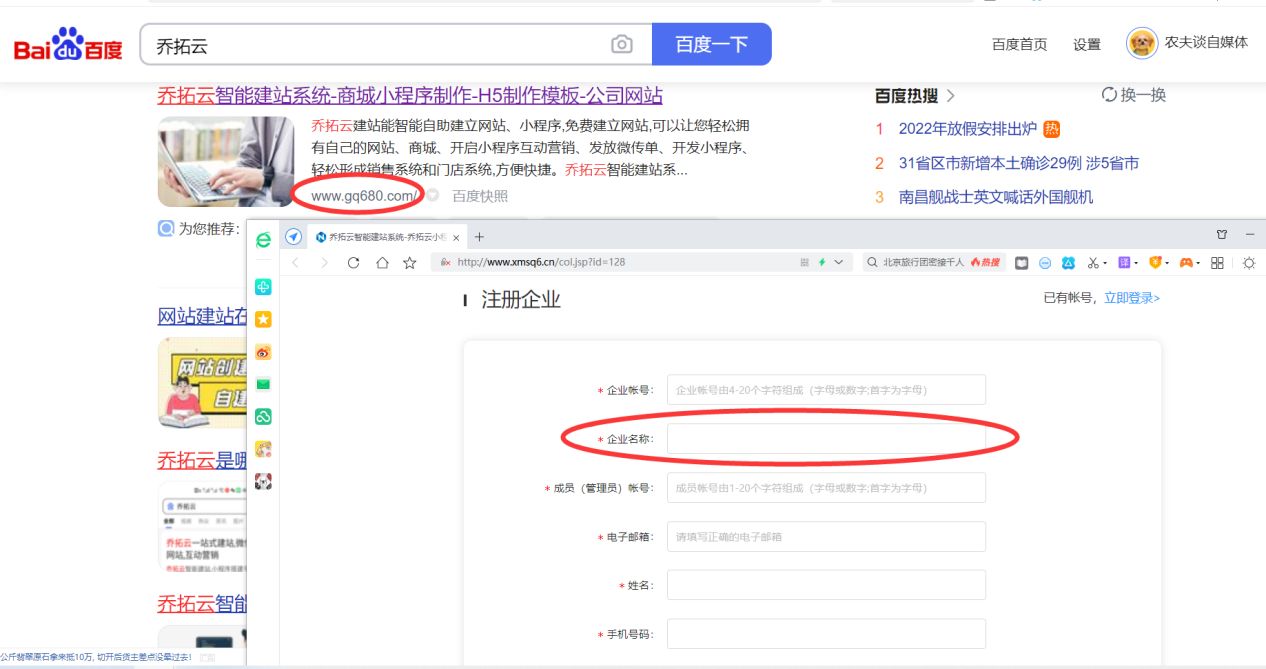Screen dimensions: 1266x669
Task: Open the screenshot scissors tool
Action: tap(1093, 262)
